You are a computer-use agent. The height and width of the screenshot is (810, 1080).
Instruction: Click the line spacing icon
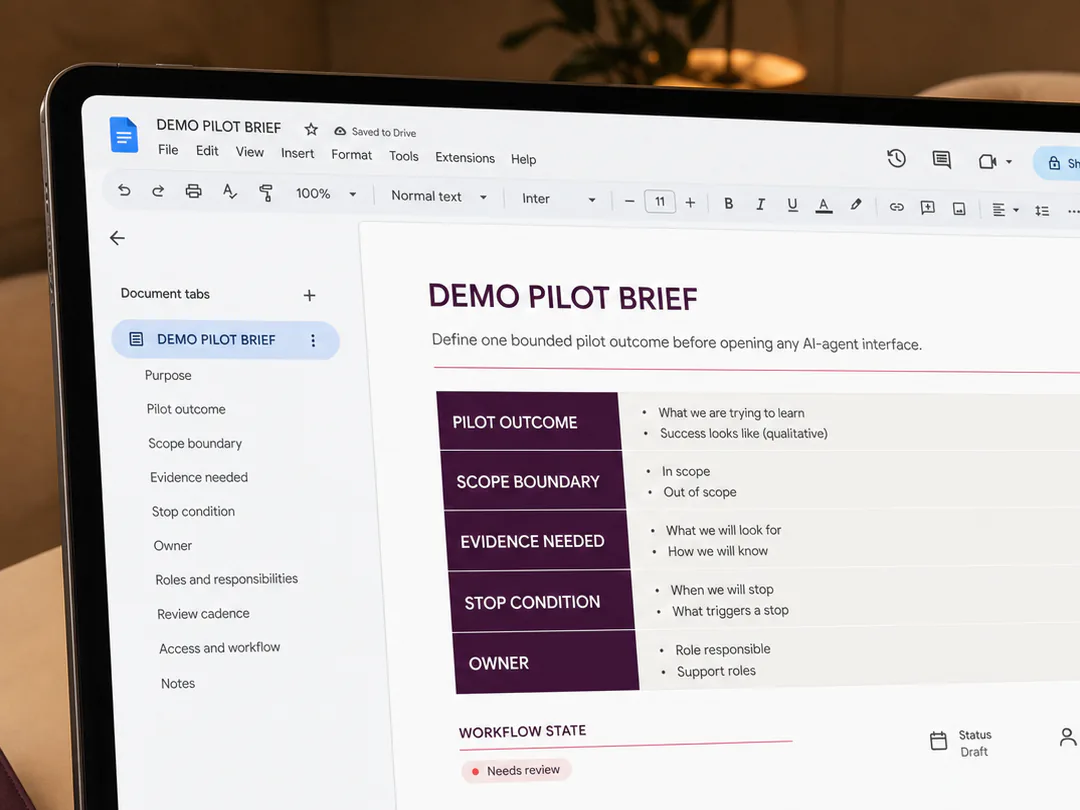pyautogui.click(x=1042, y=211)
